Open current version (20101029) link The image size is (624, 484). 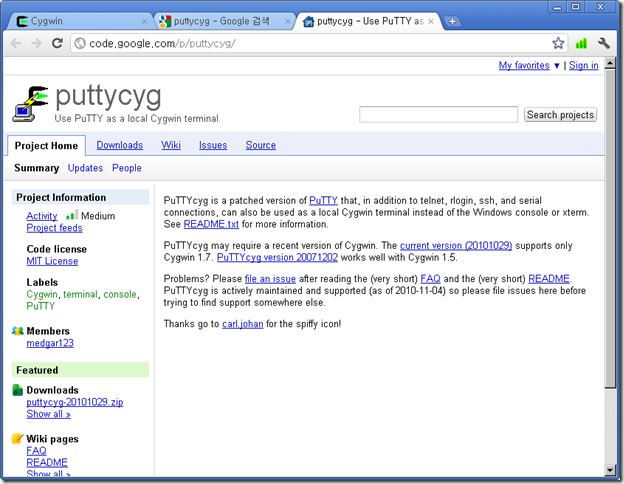click(x=456, y=246)
